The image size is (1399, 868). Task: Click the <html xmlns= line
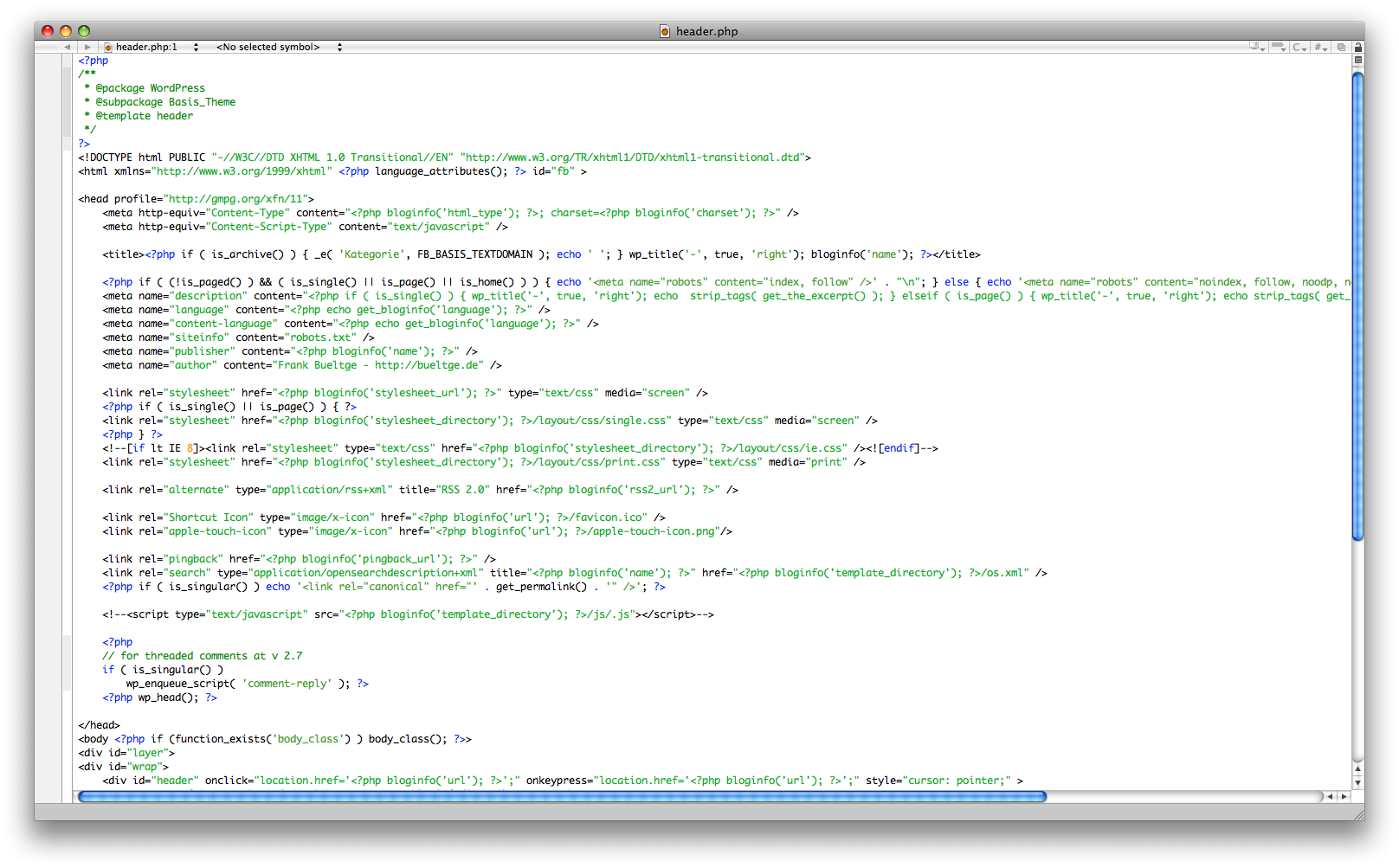[x=332, y=171]
